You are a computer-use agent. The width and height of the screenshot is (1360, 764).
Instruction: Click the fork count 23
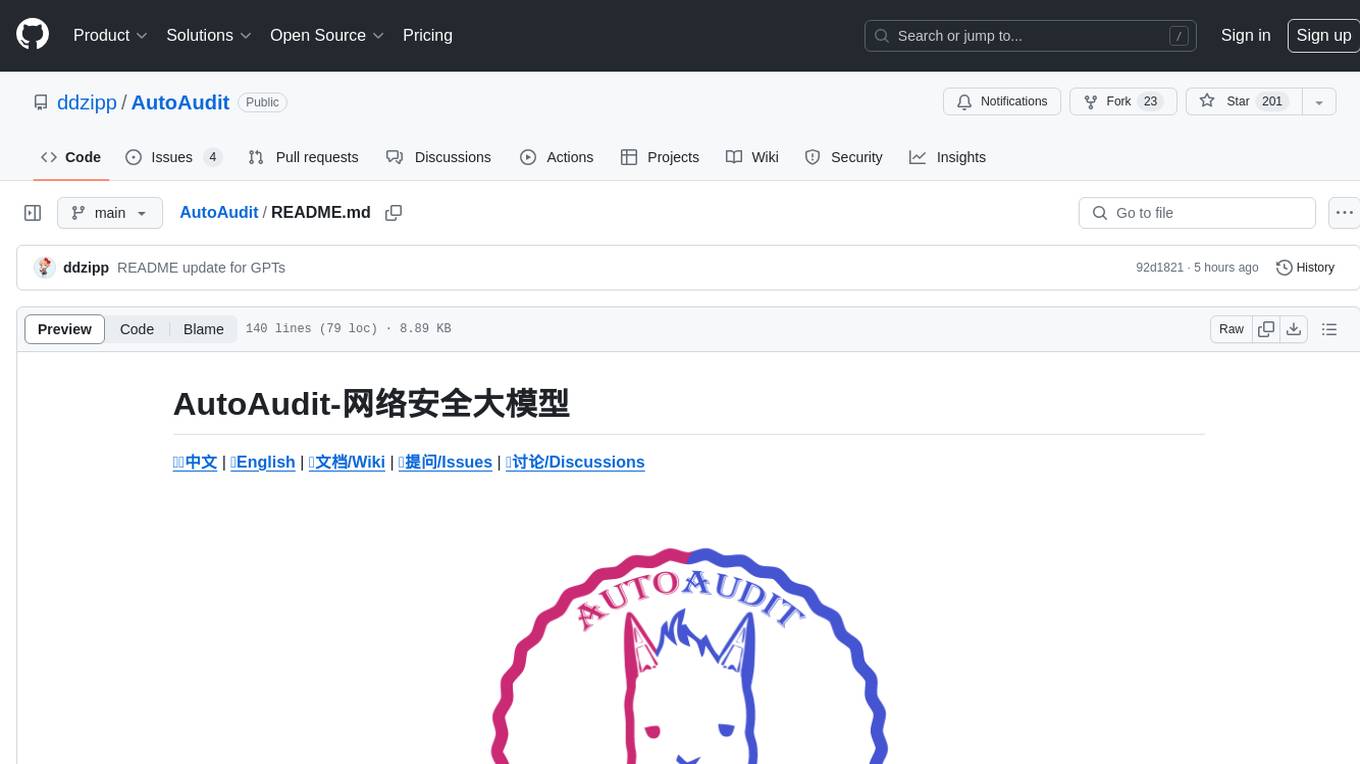click(1150, 102)
